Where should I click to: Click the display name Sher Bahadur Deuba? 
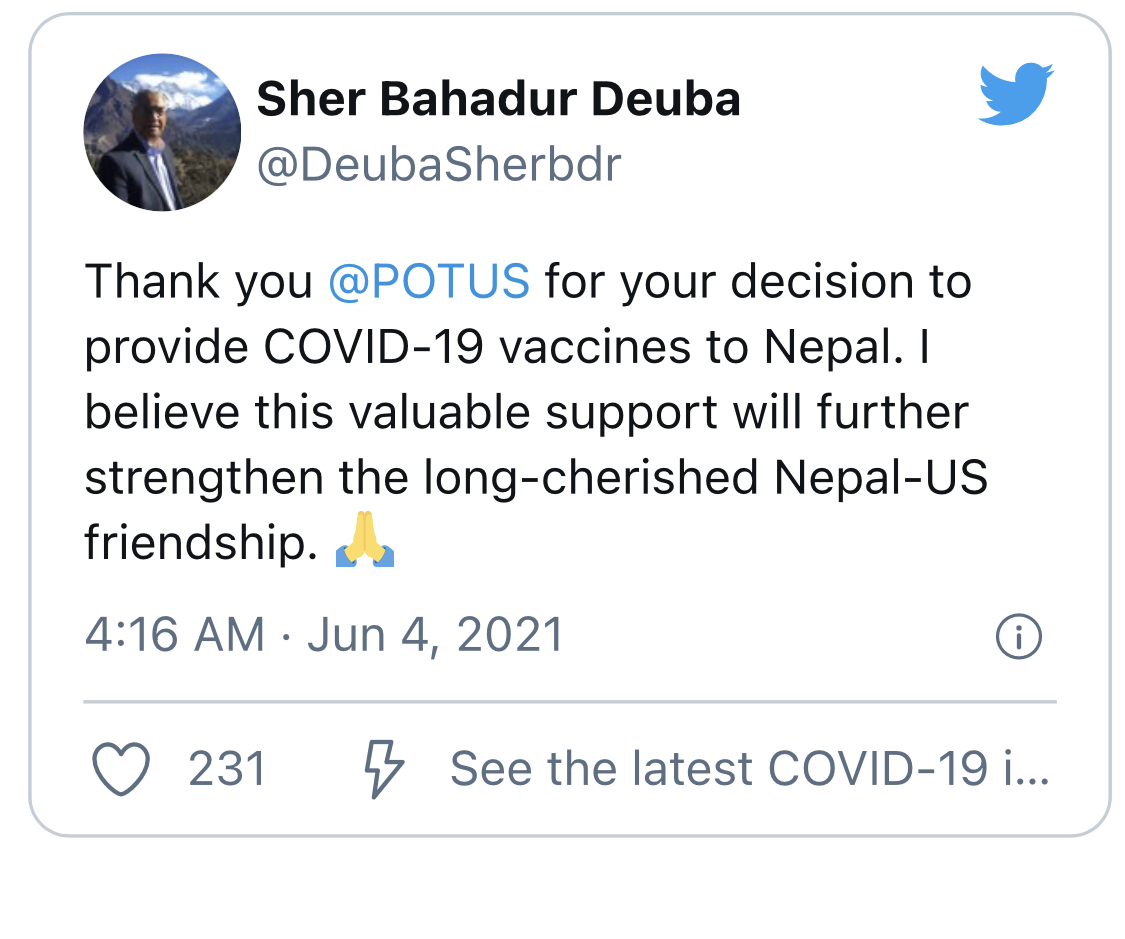pos(499,98)
